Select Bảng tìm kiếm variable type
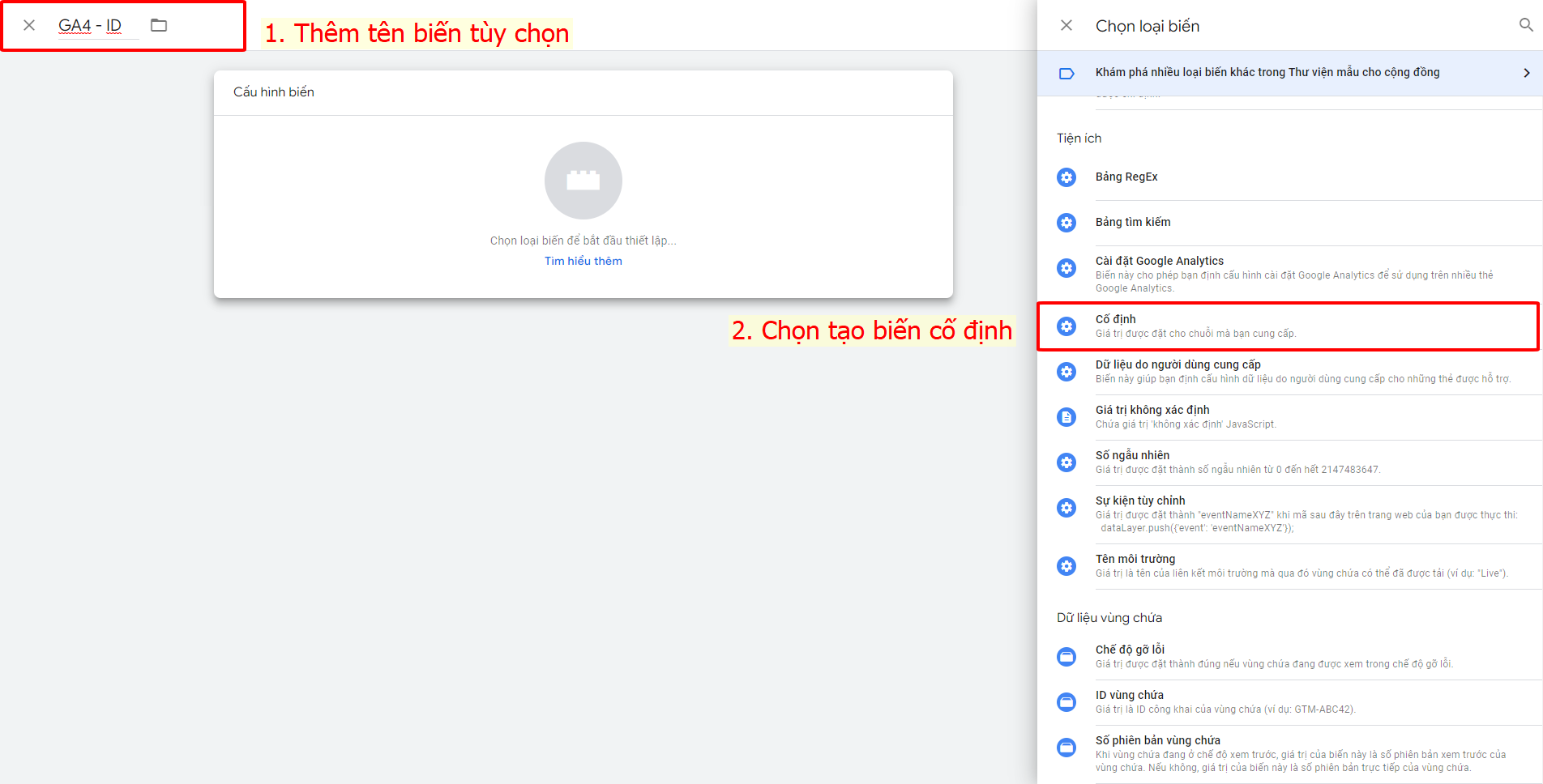 [x=1290, y=223]
